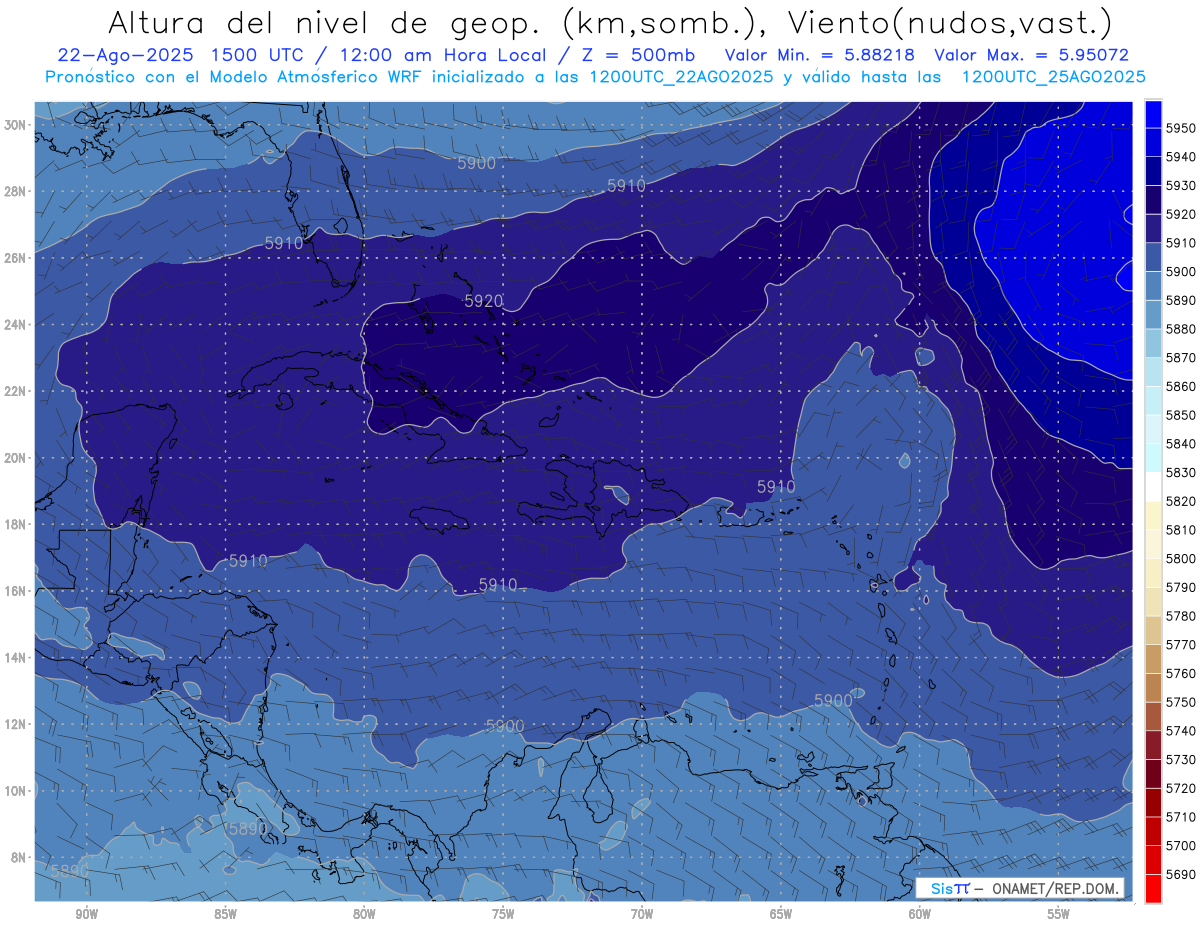Click the 5940 colorbar label
The height and width of the screenshot is (927, 1200).
point(1180,157)
